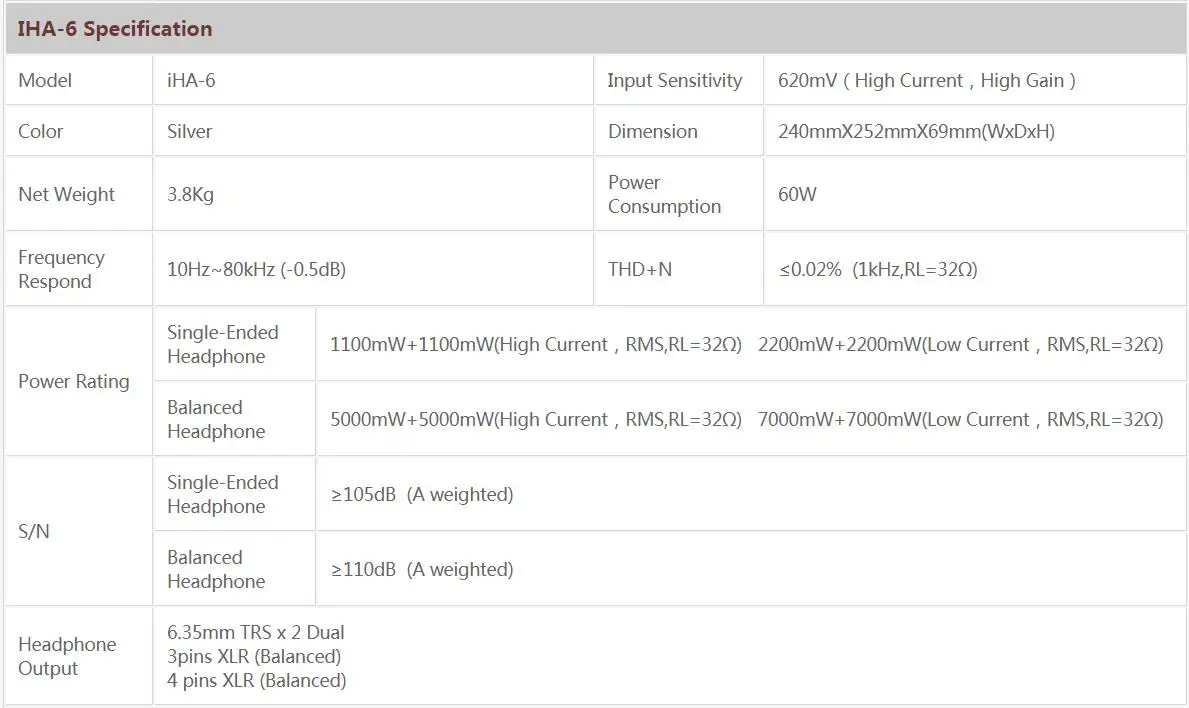Click the 620mV High Current value
Viewport: 1189px width, 708px height.
click(x=927, y=80)
